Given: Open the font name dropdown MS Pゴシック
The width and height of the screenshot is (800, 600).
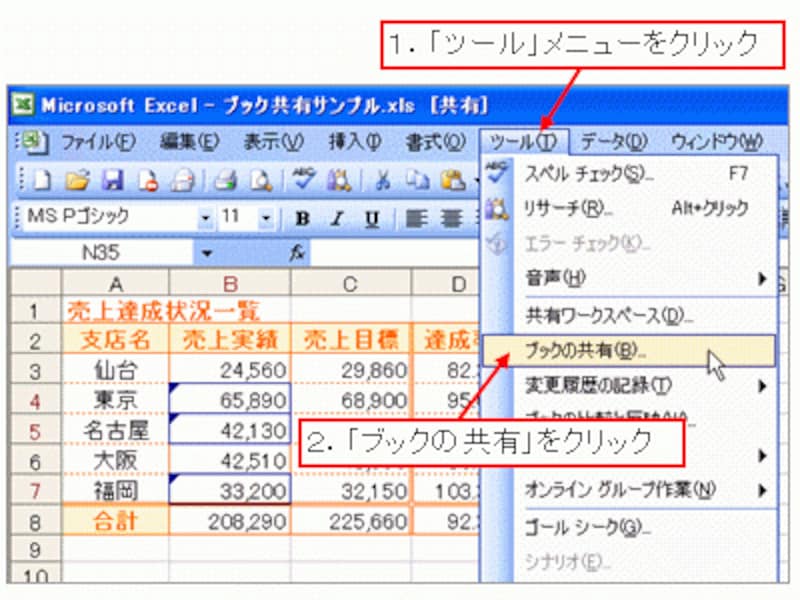Looking at the screenshot, I should tap(205, 218).
